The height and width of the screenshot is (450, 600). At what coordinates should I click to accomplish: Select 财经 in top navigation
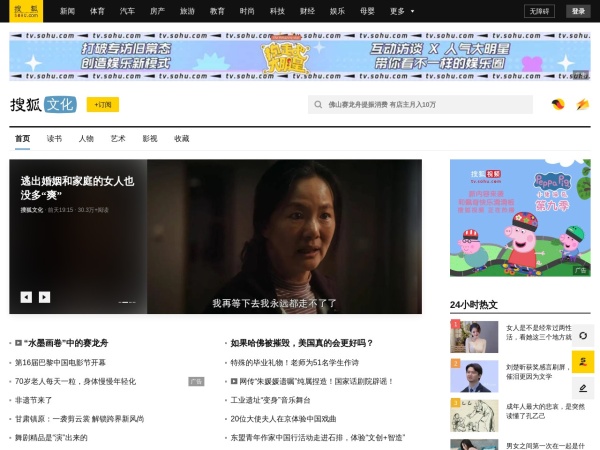tap(307, 11)
